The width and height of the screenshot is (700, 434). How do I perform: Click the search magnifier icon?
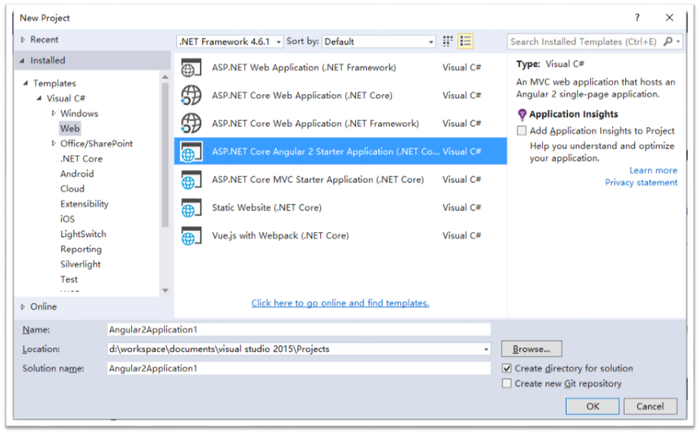(668, 42)
